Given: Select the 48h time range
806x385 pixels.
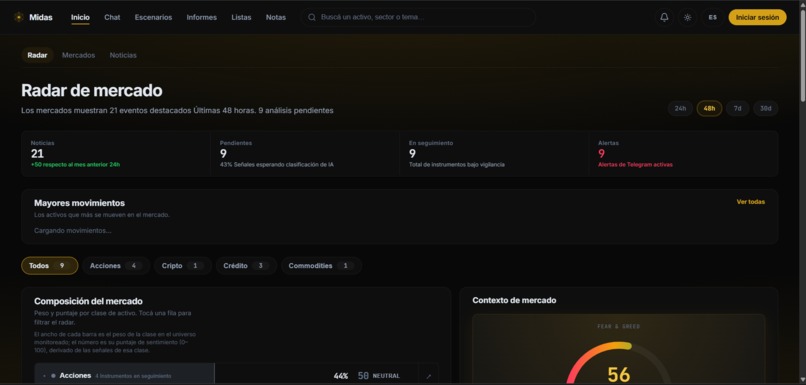Looking at the screenshot, I should pyautogui.click(x=709, y=108).
